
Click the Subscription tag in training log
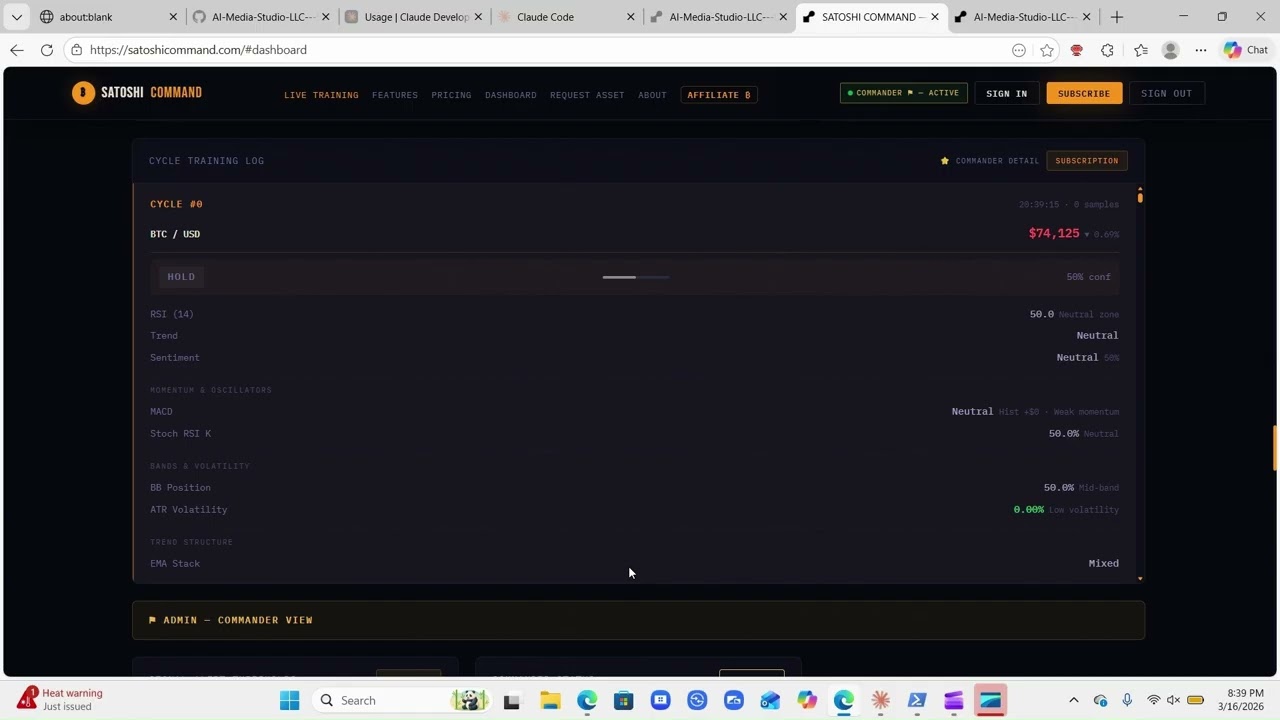coord(1087,161)
